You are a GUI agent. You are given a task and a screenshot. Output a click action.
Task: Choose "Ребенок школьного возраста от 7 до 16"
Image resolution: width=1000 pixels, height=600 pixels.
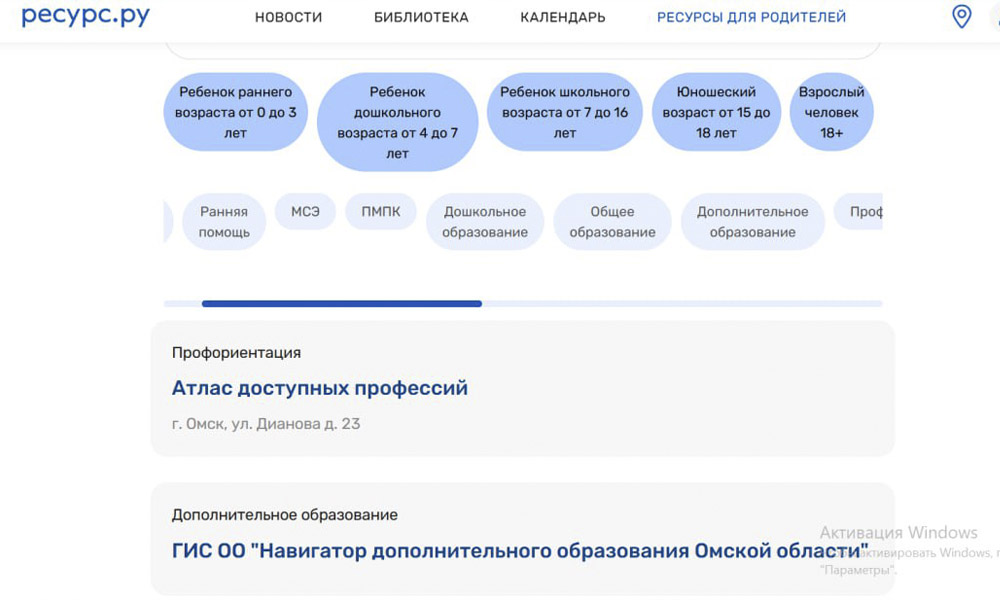click(x=564, y=112)
